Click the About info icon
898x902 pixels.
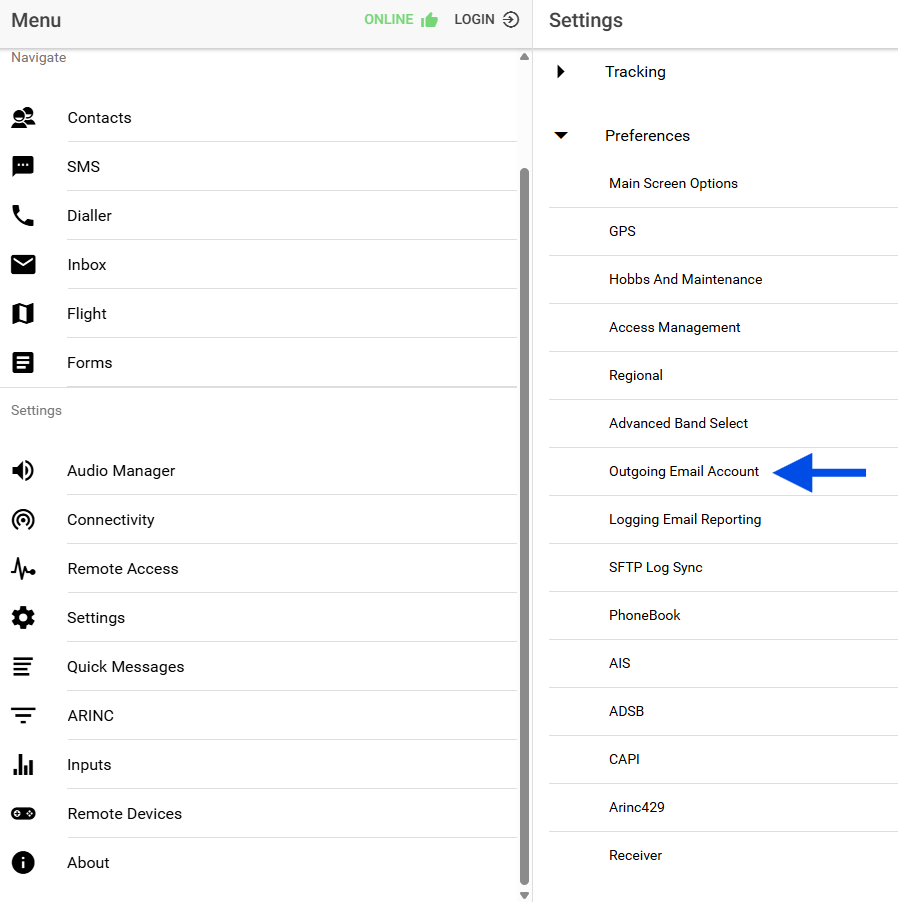tap(23, 863)
